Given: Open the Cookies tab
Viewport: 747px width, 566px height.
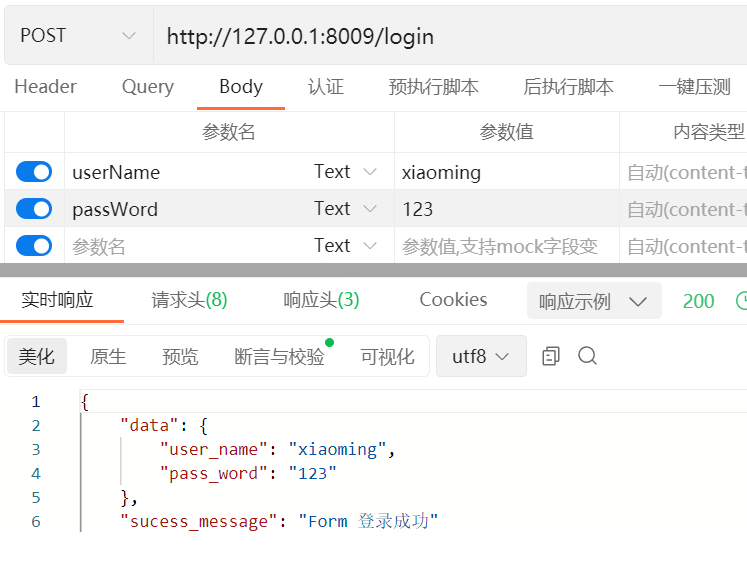Looking at the screenshot, I should (x=453, y=300).
